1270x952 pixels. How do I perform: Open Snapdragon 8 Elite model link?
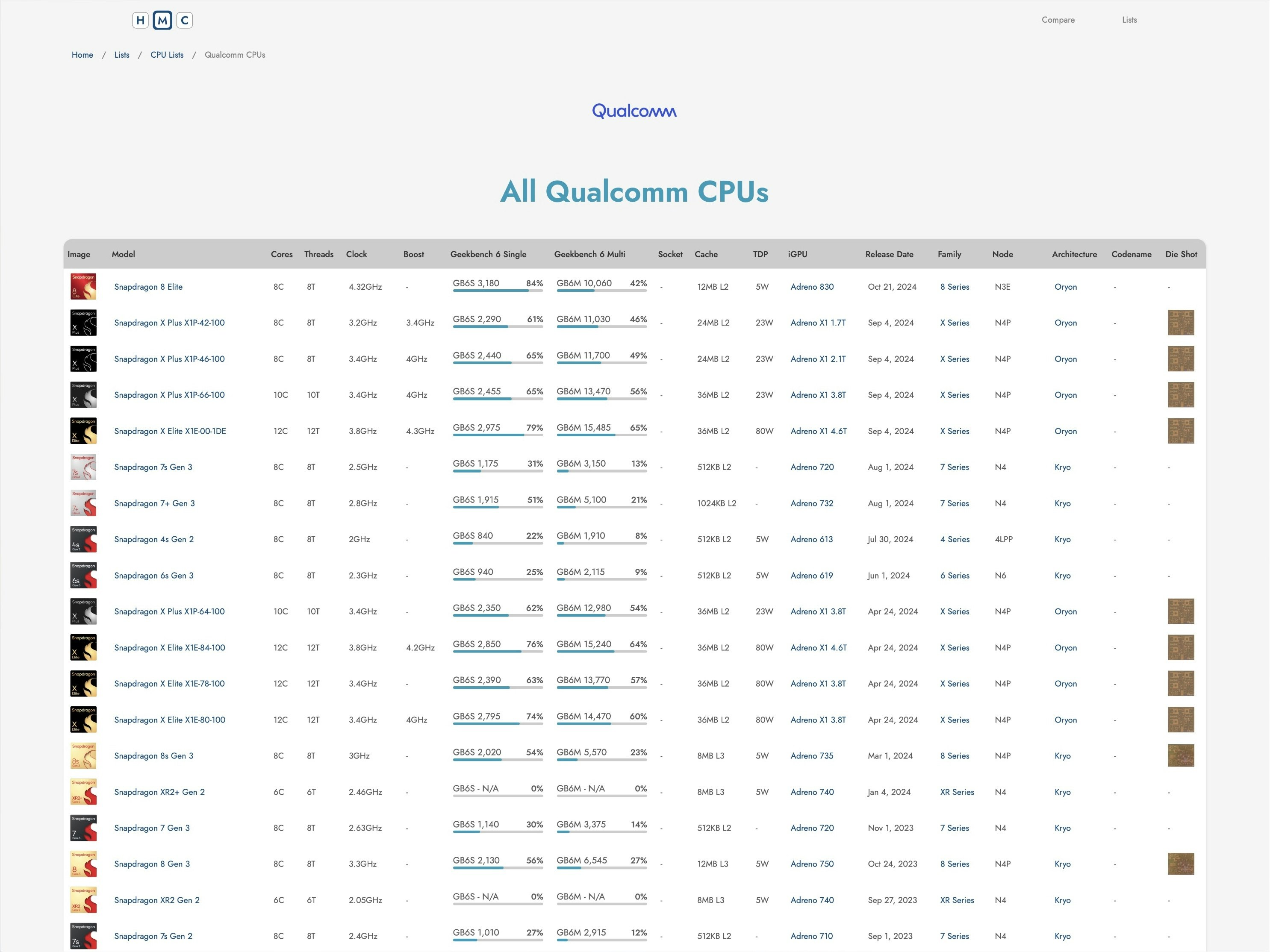pyautogui.click(x=148, y=287)
